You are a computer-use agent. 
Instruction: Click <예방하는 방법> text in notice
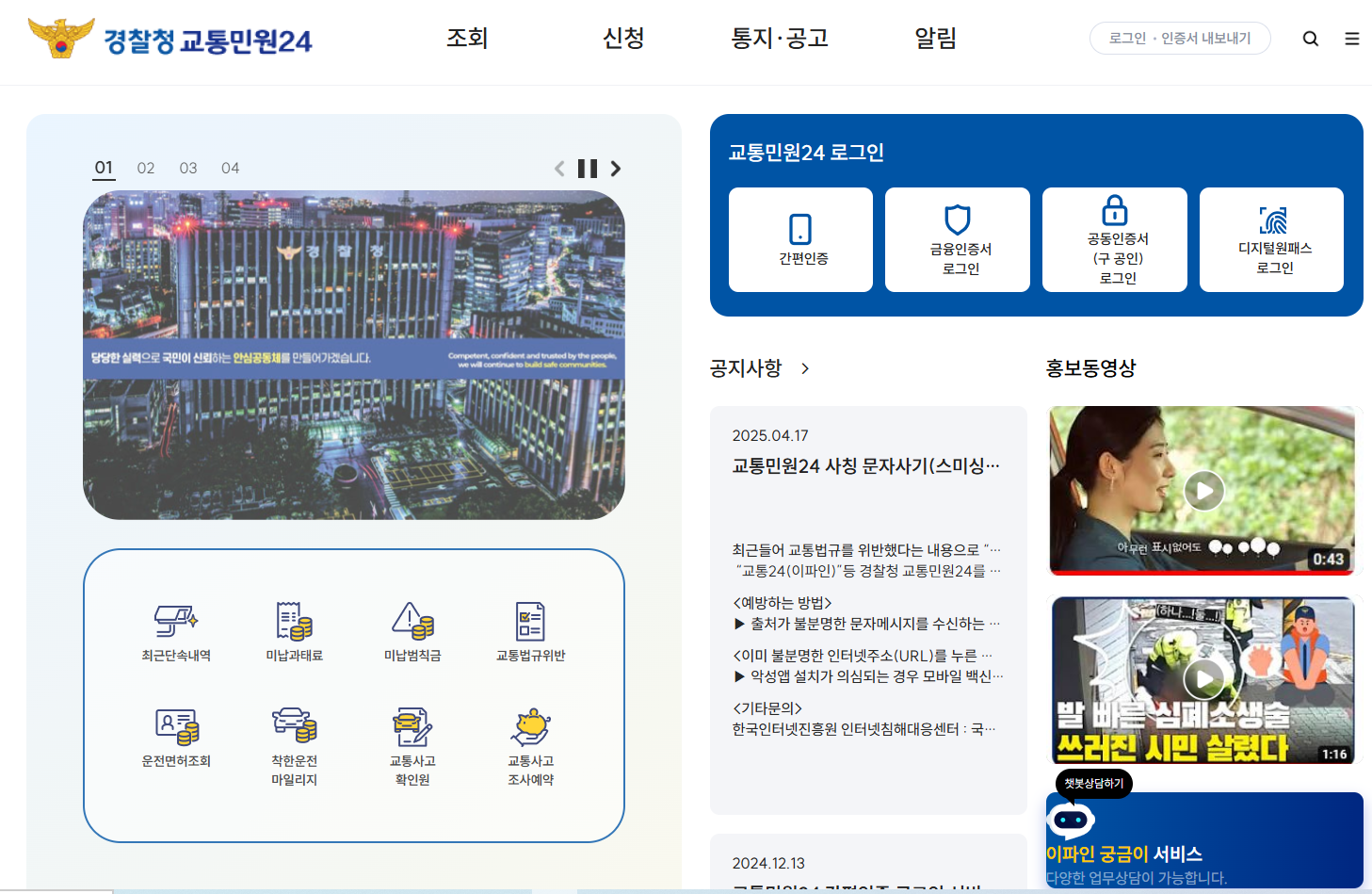coord(783,603)
